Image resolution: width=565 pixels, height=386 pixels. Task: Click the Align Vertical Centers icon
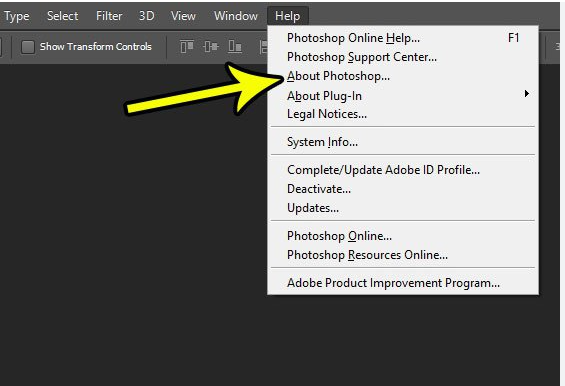pos(211,46)
